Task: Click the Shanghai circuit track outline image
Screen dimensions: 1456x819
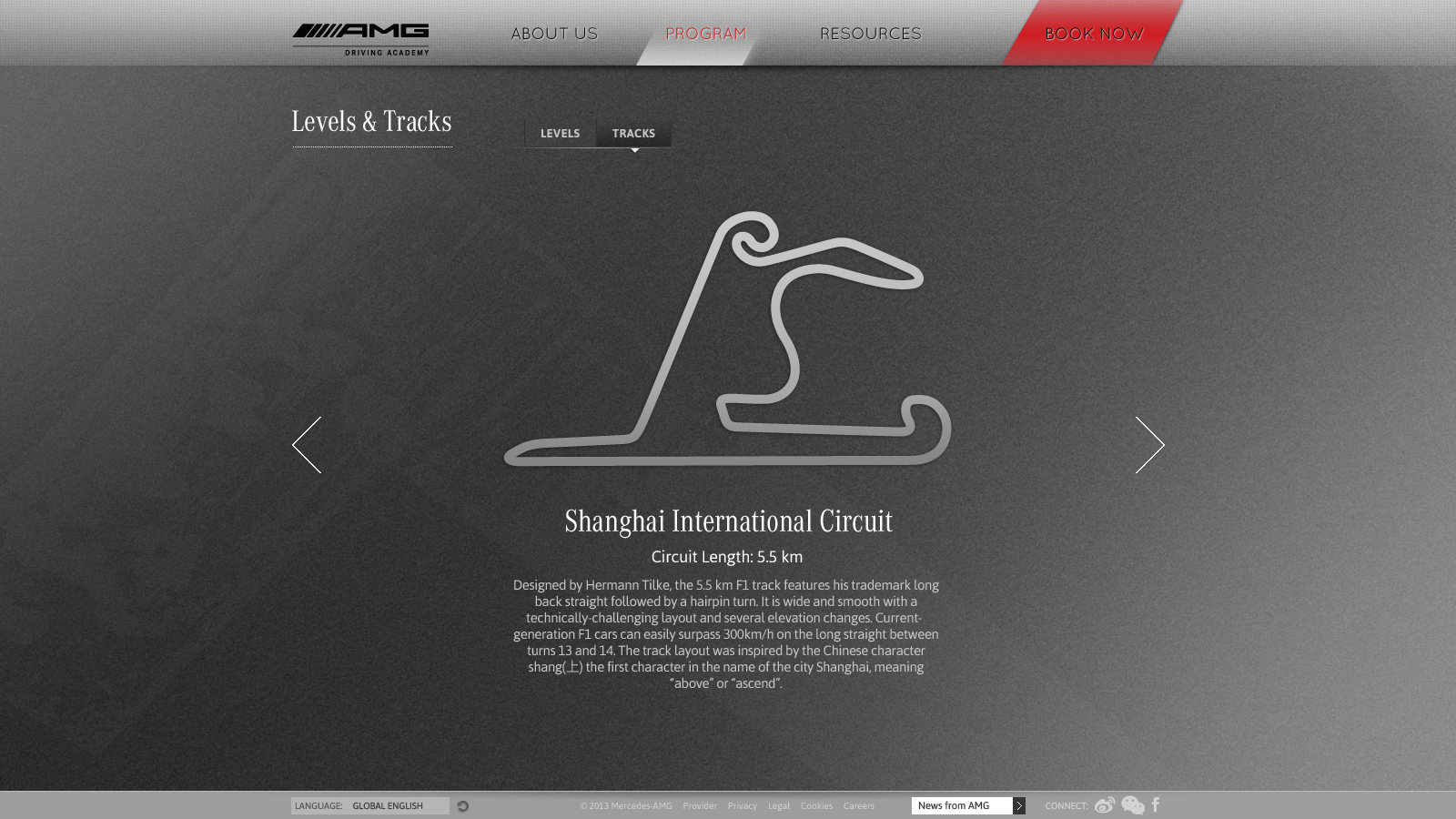Action: (728, 339)
